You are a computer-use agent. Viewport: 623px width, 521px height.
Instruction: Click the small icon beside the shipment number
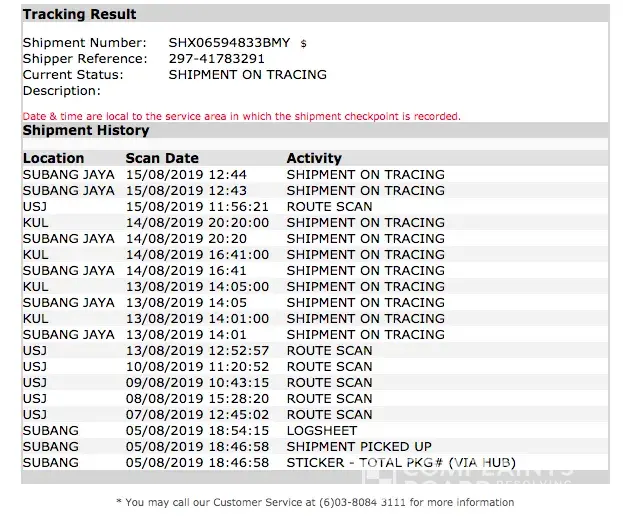pyautogui.click(x=303, y=44)
